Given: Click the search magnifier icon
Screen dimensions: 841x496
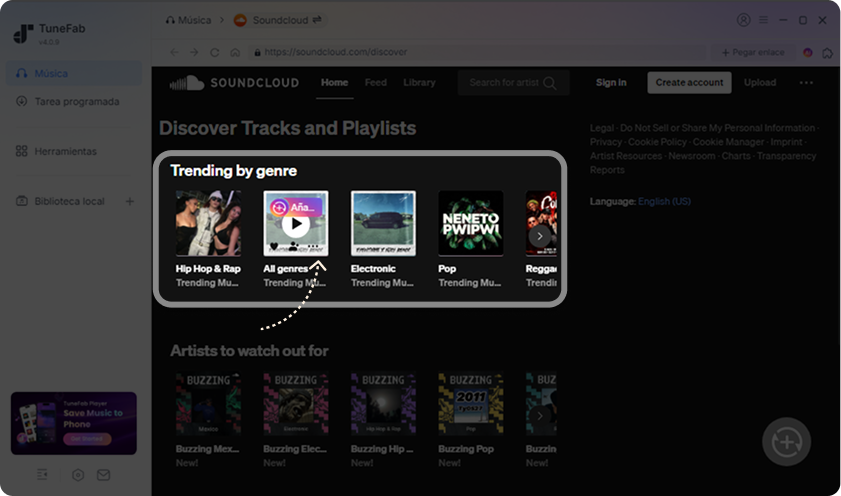Looking at the screenshot, I should tap(550, 83).
